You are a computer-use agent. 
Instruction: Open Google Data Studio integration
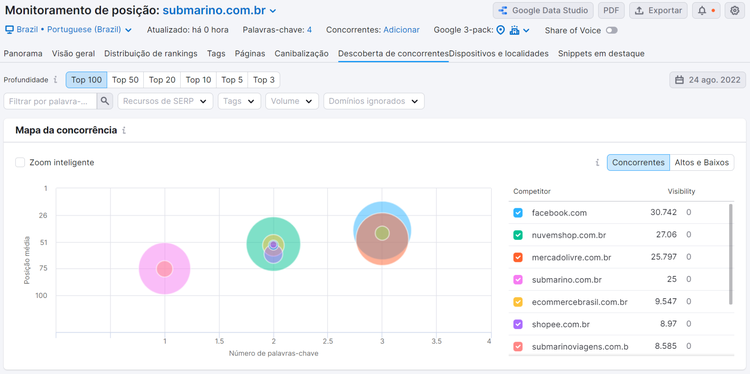coord(543,11)
